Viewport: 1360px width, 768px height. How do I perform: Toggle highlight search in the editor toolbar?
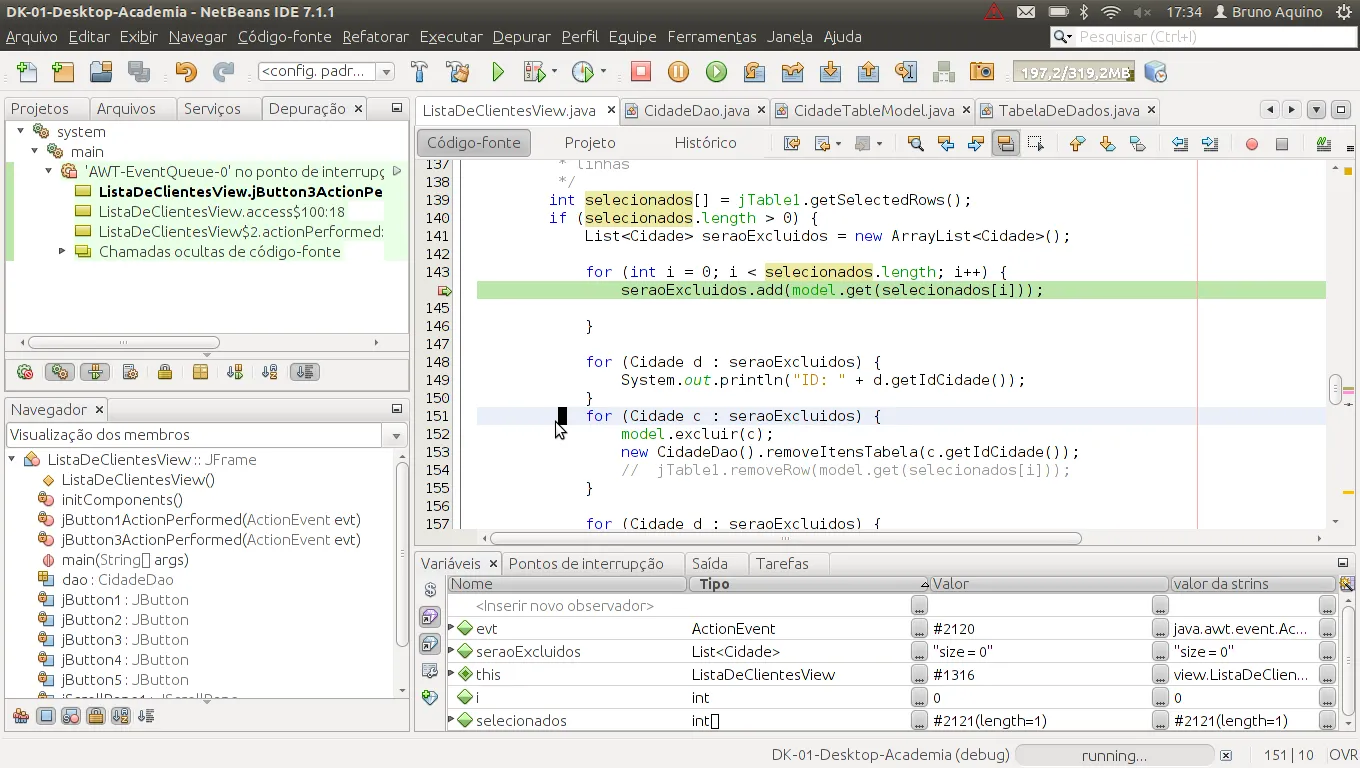pos(1006,144)
